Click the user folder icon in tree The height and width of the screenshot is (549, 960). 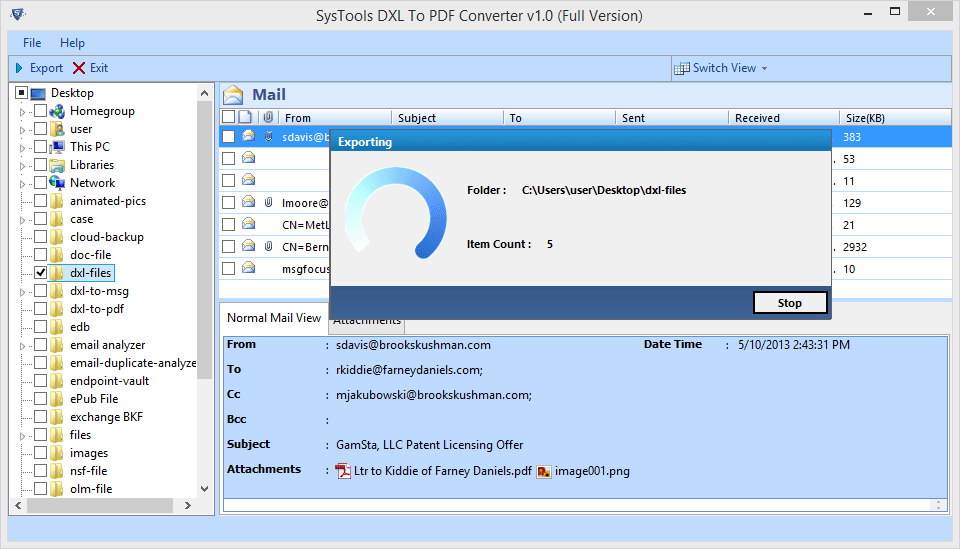(57, 129)
